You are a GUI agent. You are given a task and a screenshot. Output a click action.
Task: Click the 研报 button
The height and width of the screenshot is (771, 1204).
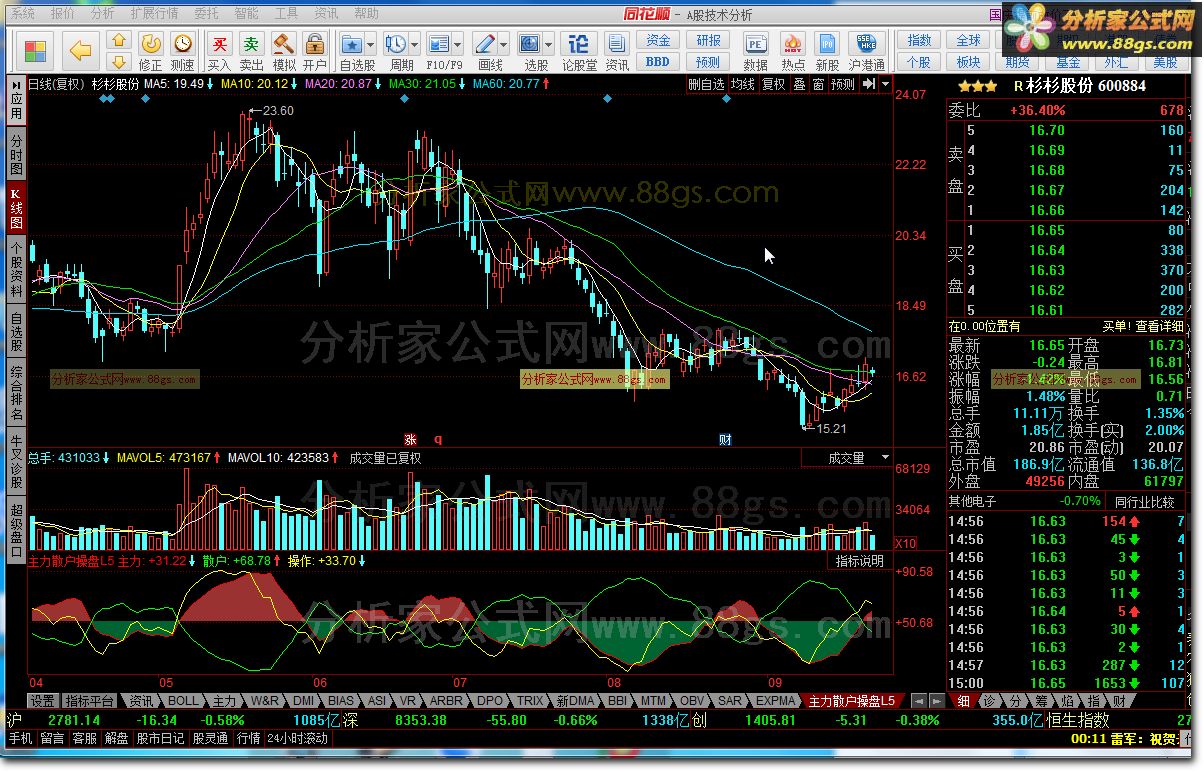pos(709,41)
